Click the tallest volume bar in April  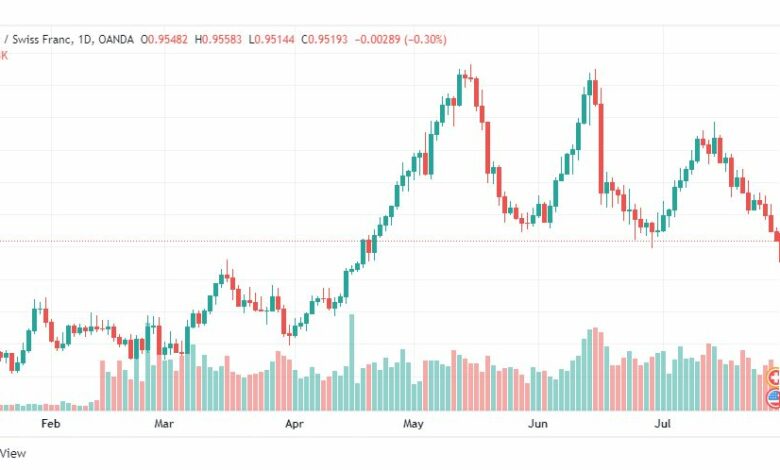(x=352, y=362)
